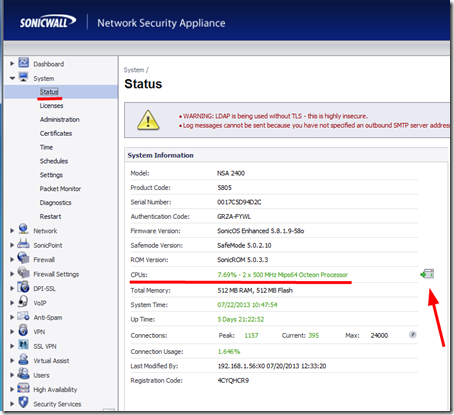Click the SSL VPN icon
The width and height of the screenshot is (454, 415).
click(23, 345)
